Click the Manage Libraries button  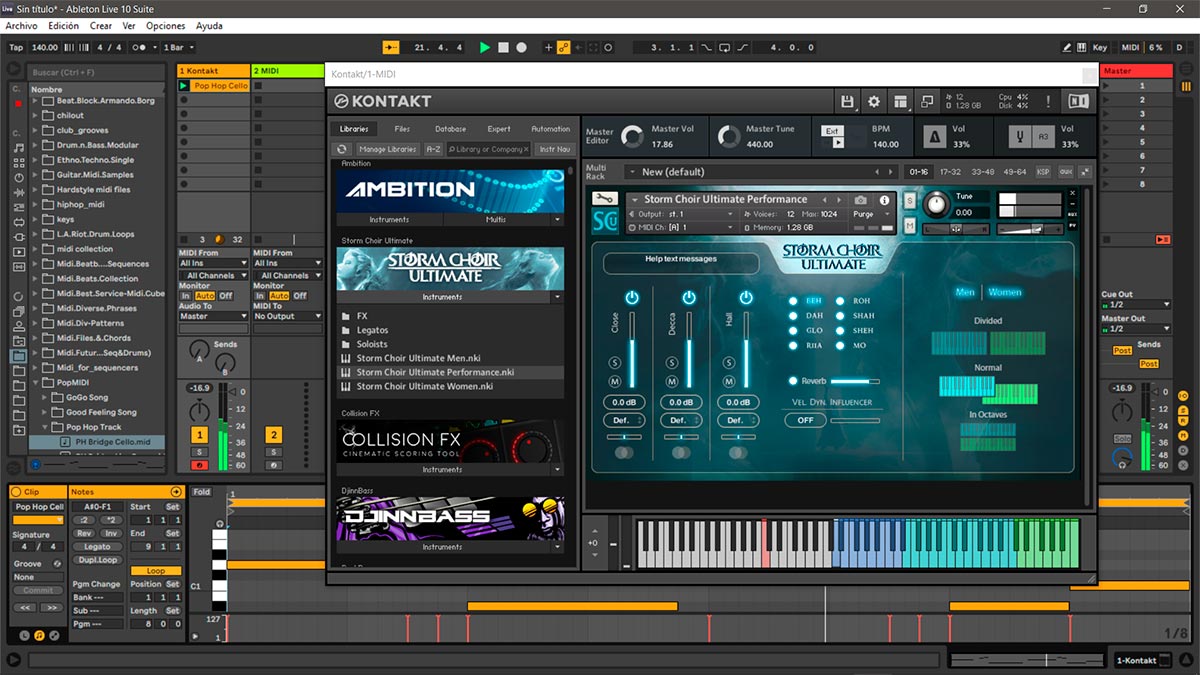pos(387,149)
